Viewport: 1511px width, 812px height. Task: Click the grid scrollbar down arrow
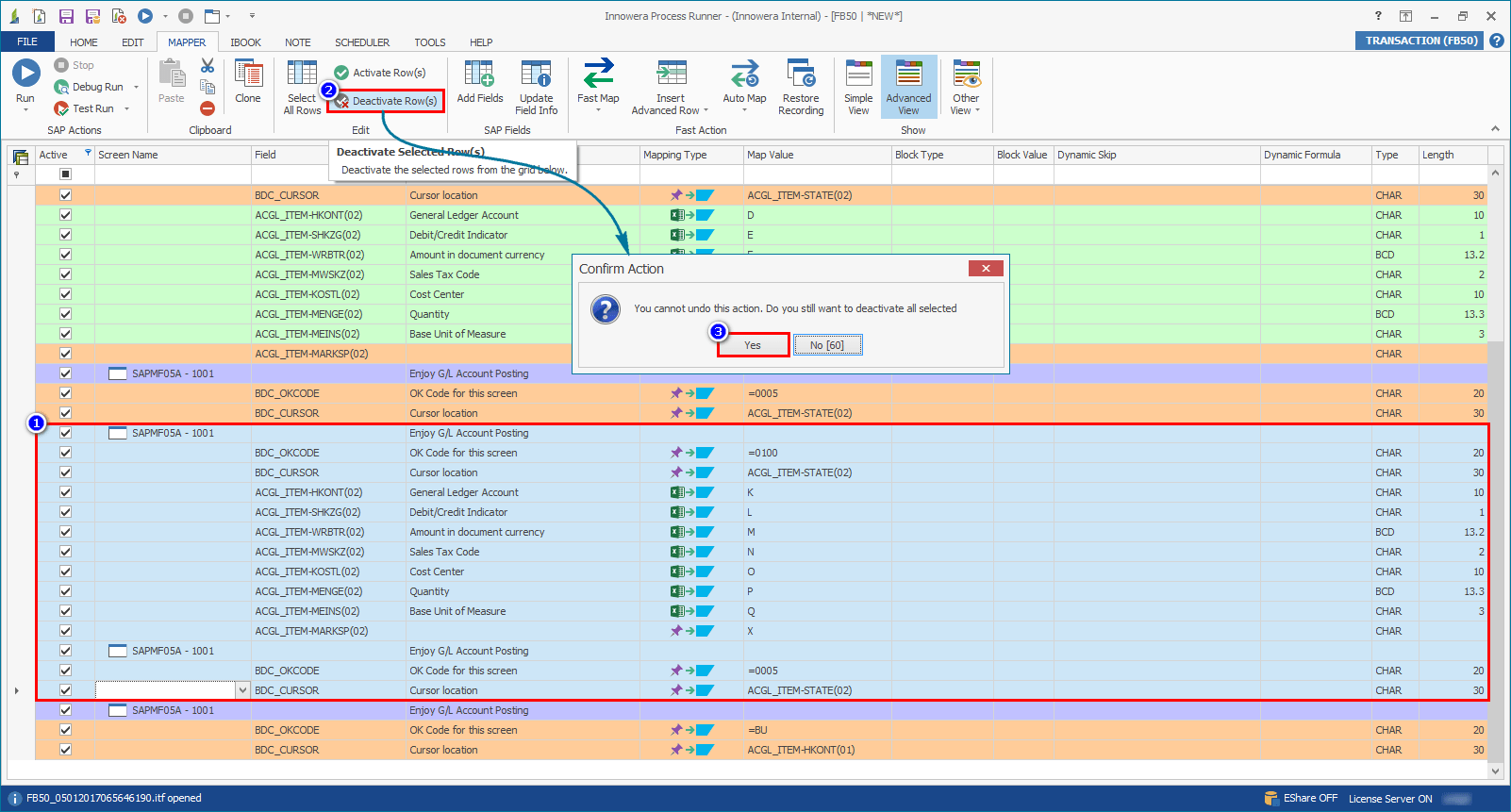click(x=1495, y=771)
